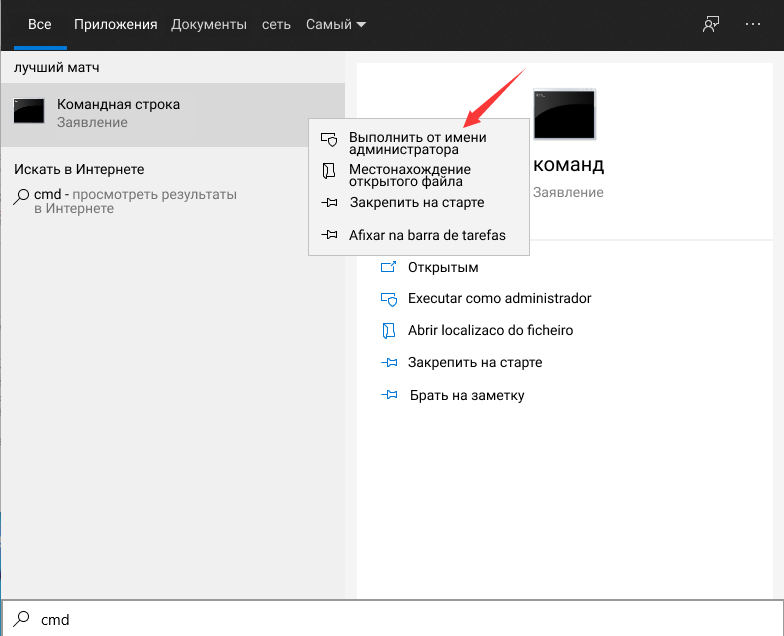Choose Закрепить на старте in context menu
Image resolution: width=784 pixels, height=636 pixels.
pyautogui.click(x=418, y=202)
